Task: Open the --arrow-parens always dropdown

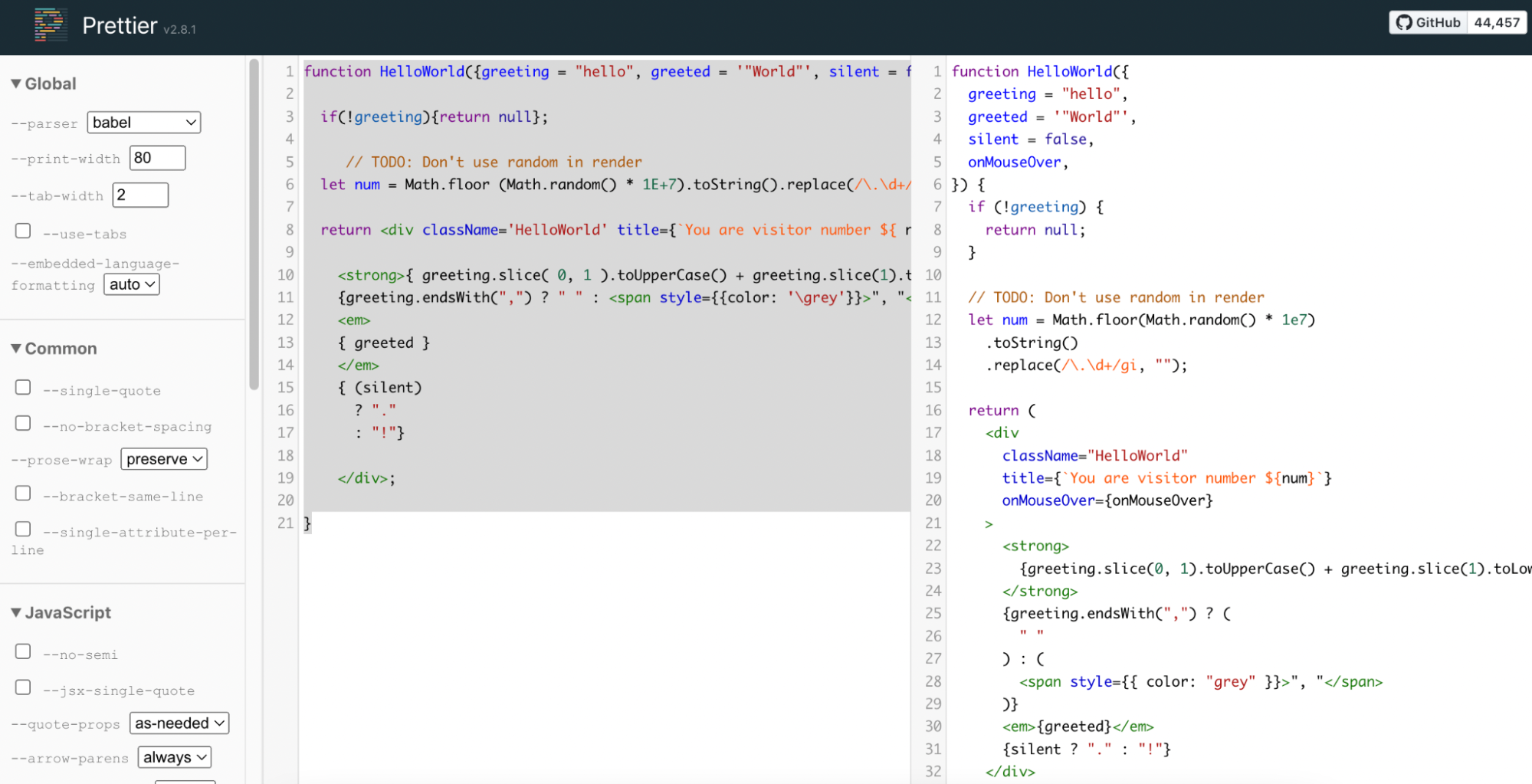Action: point(175,757)
